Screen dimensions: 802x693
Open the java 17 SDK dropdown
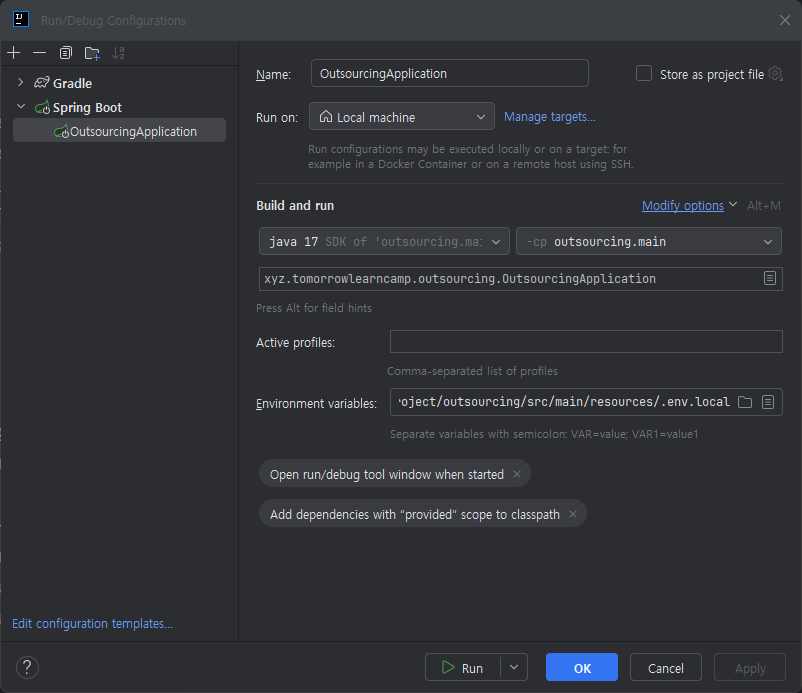(x=384, y=241)
